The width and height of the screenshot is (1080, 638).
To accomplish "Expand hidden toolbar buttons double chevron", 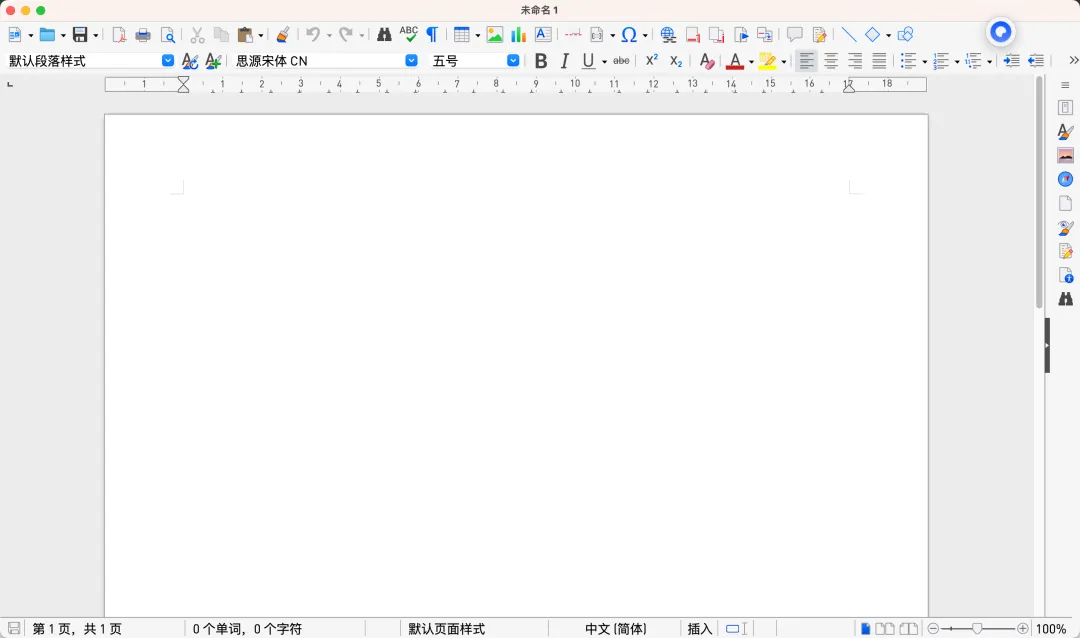I will pos(1072,61).
